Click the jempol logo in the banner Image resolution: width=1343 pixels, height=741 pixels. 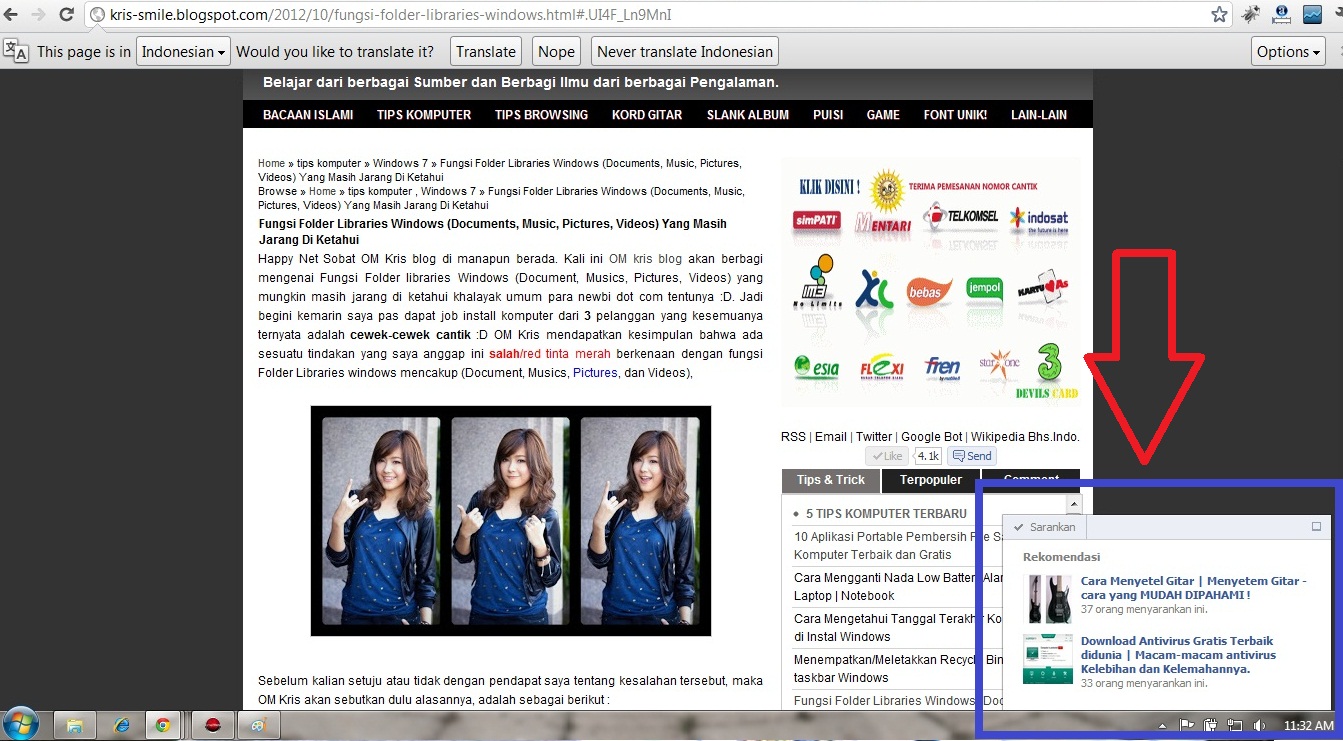tap(984, 289)
